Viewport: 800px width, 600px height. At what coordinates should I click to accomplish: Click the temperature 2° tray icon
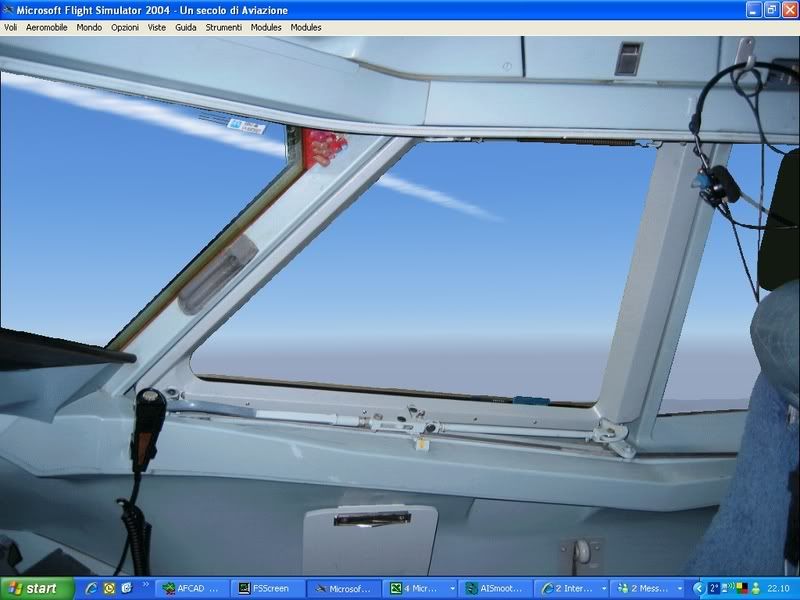click(x=713, y=588)
